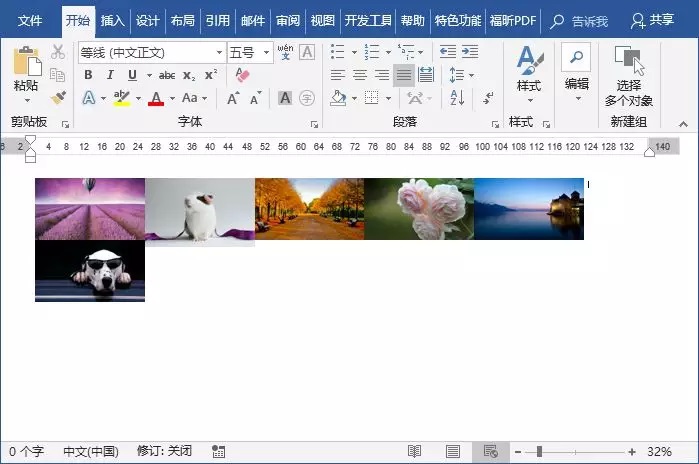Shrink font size with small A

pos(255,98)
